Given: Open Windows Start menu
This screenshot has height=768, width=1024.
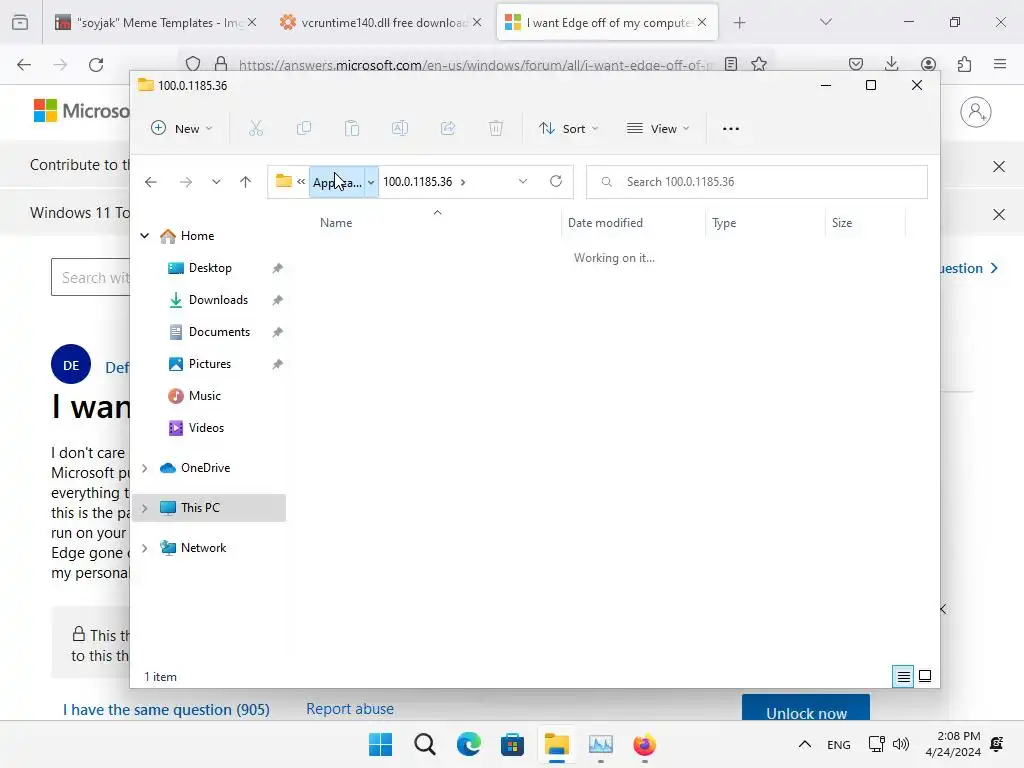Looking at the screenshot, I should point(380,744).
